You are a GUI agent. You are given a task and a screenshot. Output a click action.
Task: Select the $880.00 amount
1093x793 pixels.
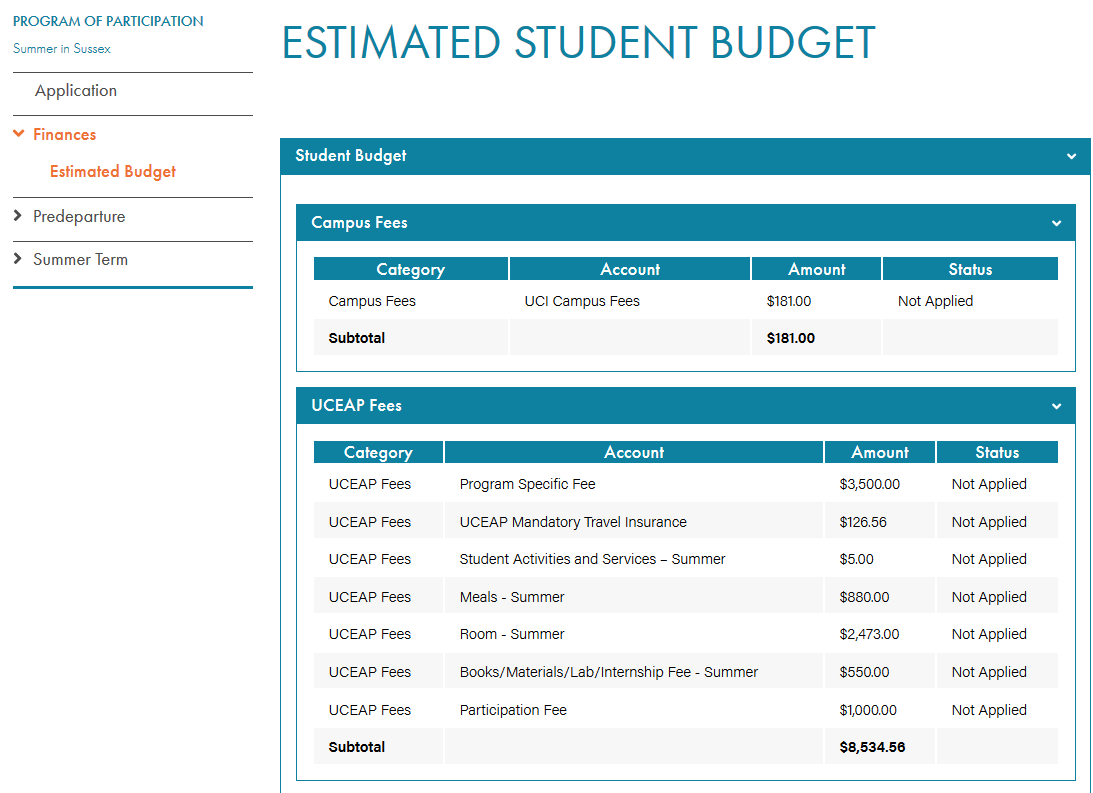click(x=864, y=597)
